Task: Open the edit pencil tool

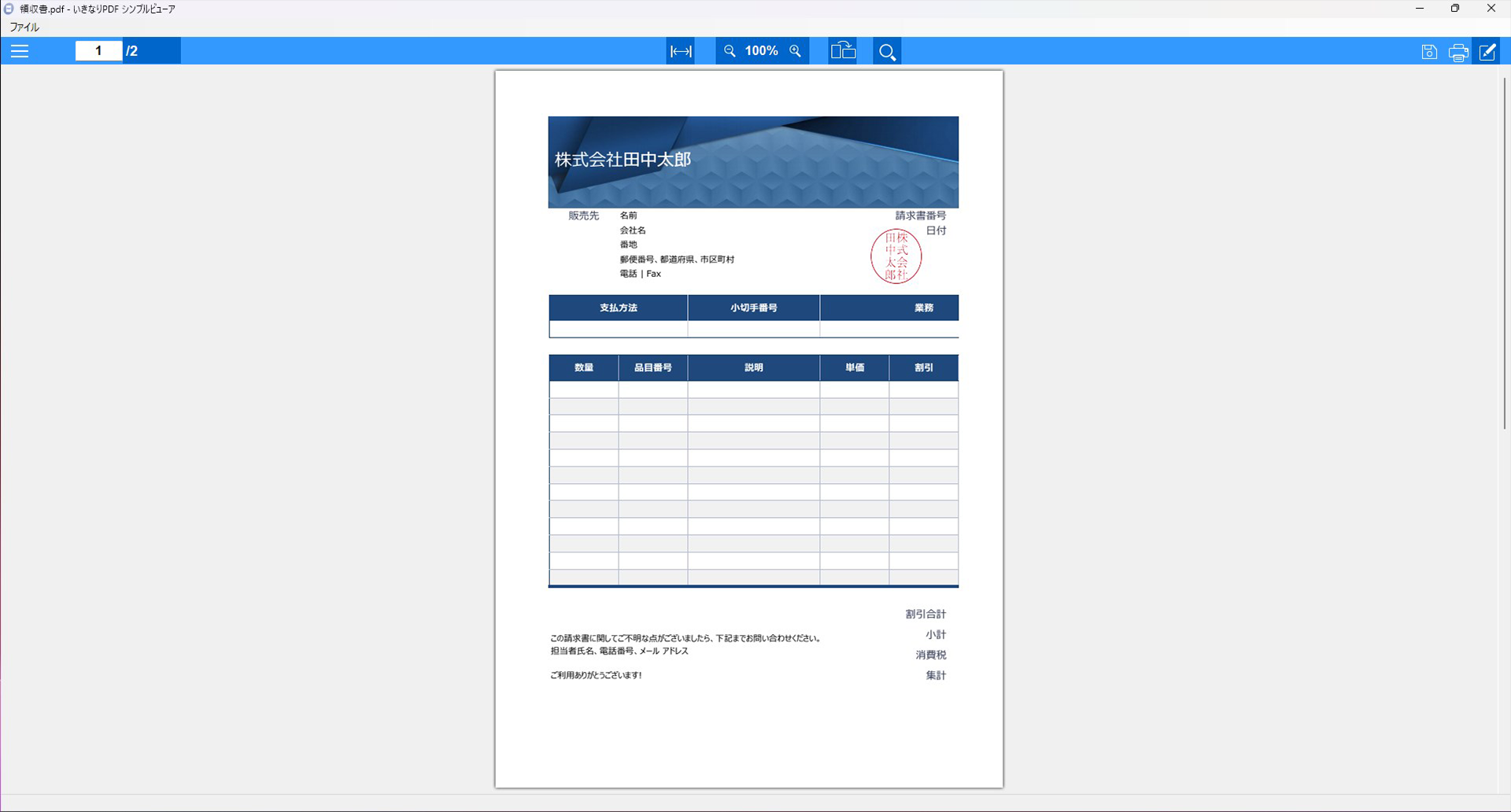Action: pyautogui.click(x=1487, y=52)
